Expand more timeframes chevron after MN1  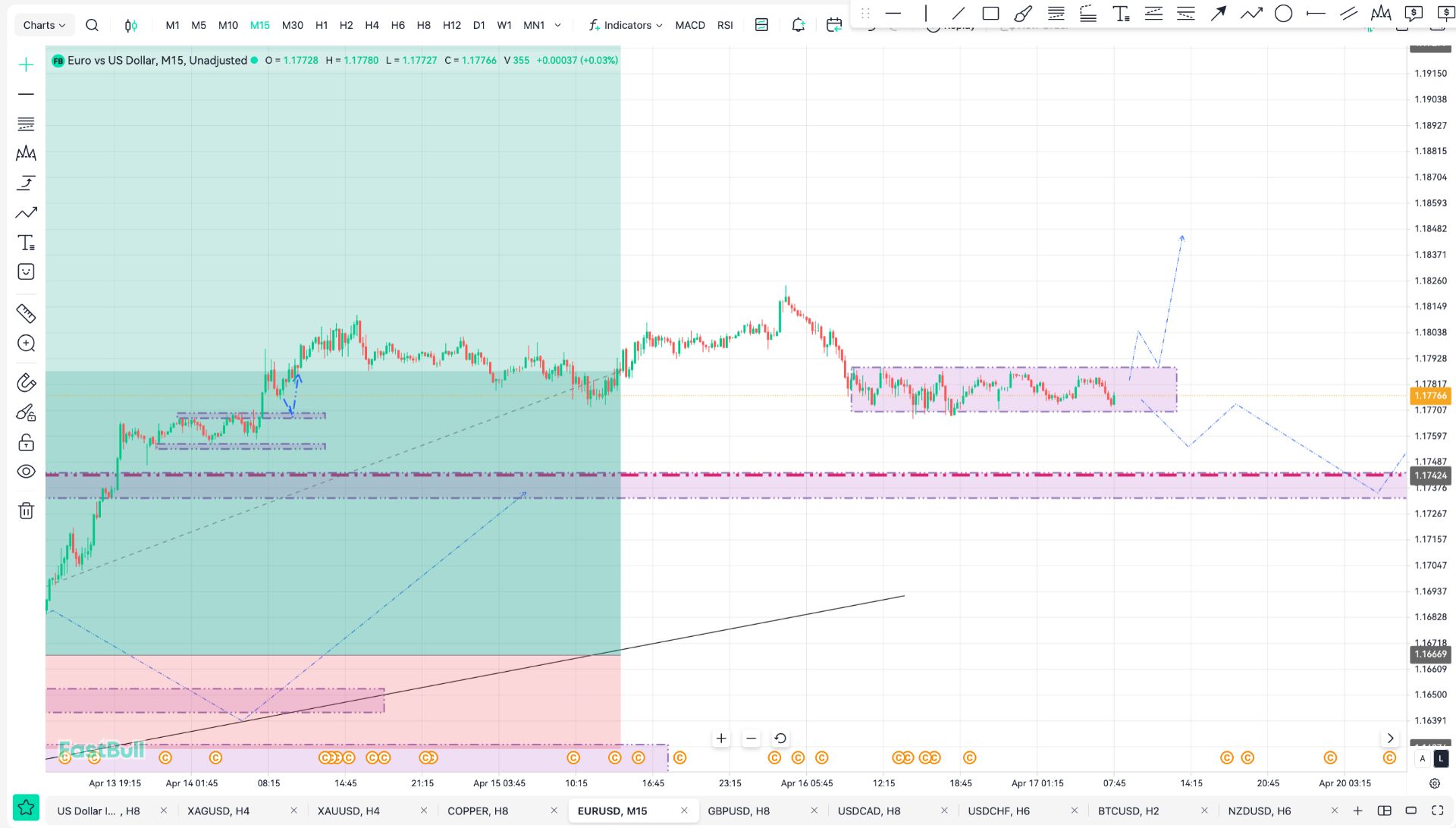coord(558,25)
